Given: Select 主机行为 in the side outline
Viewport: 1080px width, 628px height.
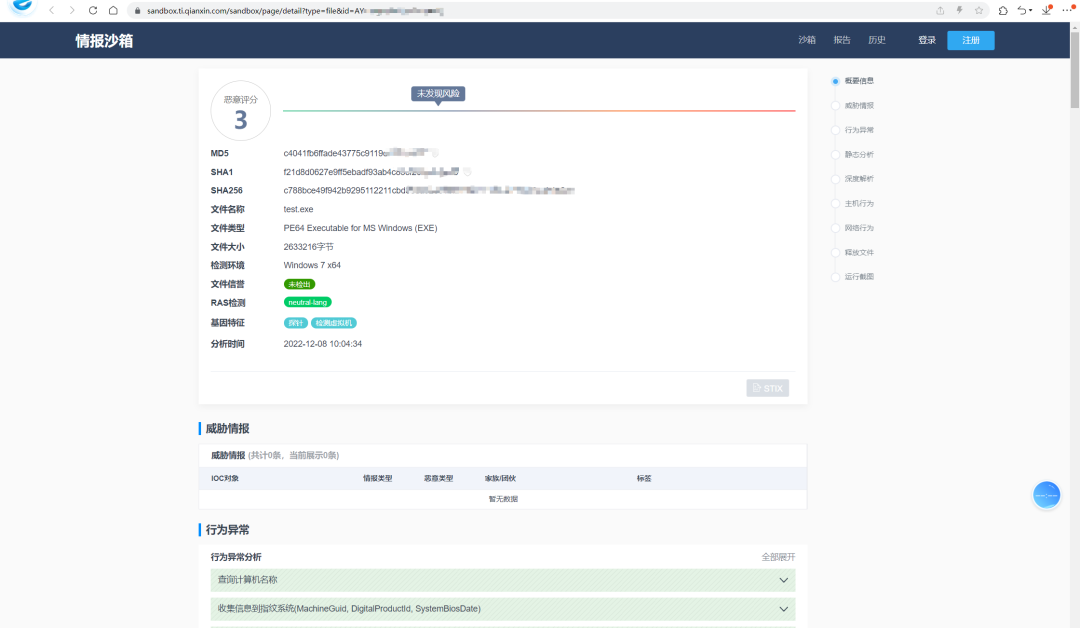Looking at the screenshot, I should coord(859,203).
